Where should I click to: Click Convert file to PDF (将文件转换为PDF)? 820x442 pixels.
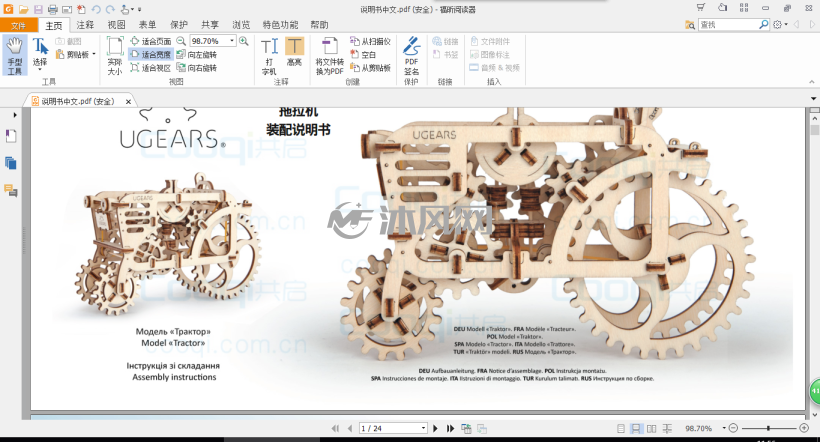click(329, 56)
